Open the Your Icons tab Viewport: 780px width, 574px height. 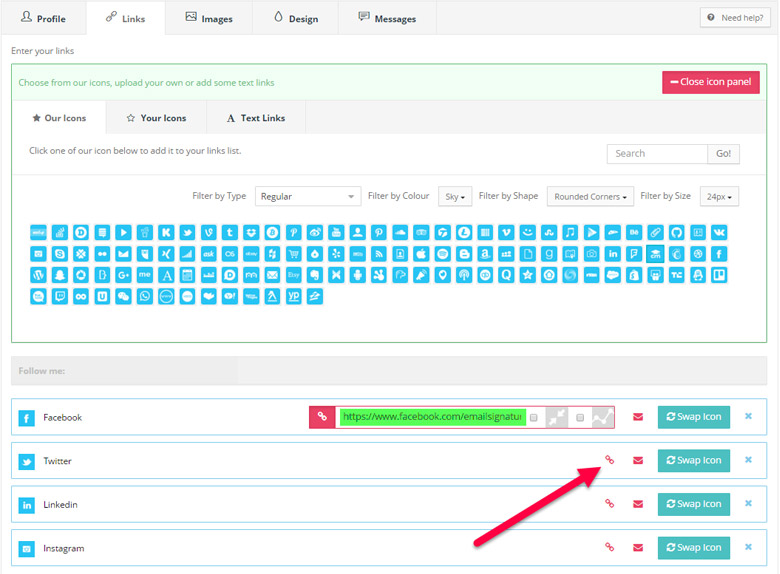(x=156, y=118)
